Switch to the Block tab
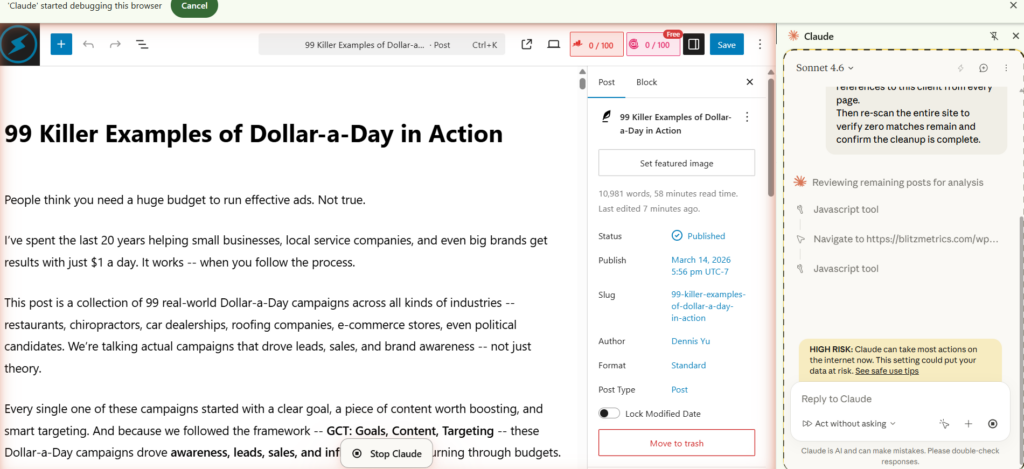 646,82
